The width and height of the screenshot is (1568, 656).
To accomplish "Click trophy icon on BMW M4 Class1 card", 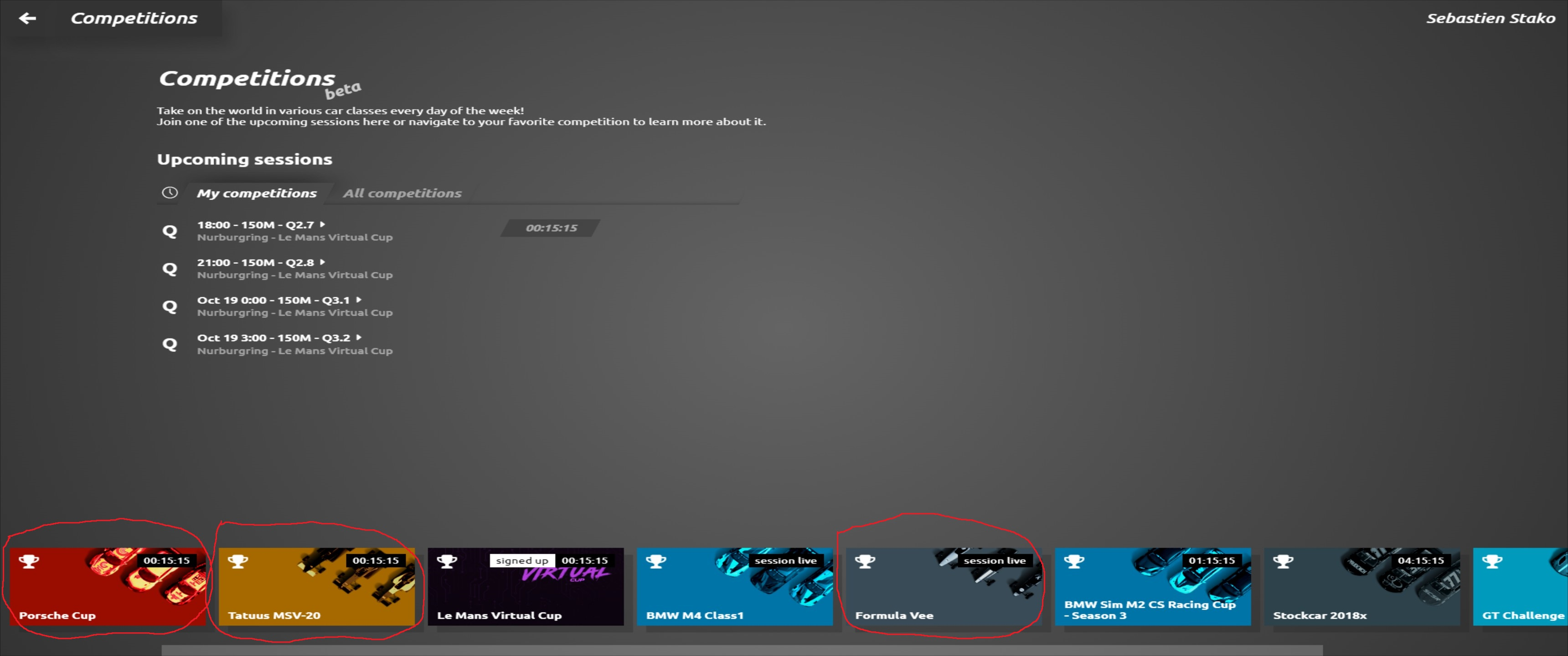I will [655, 561].
